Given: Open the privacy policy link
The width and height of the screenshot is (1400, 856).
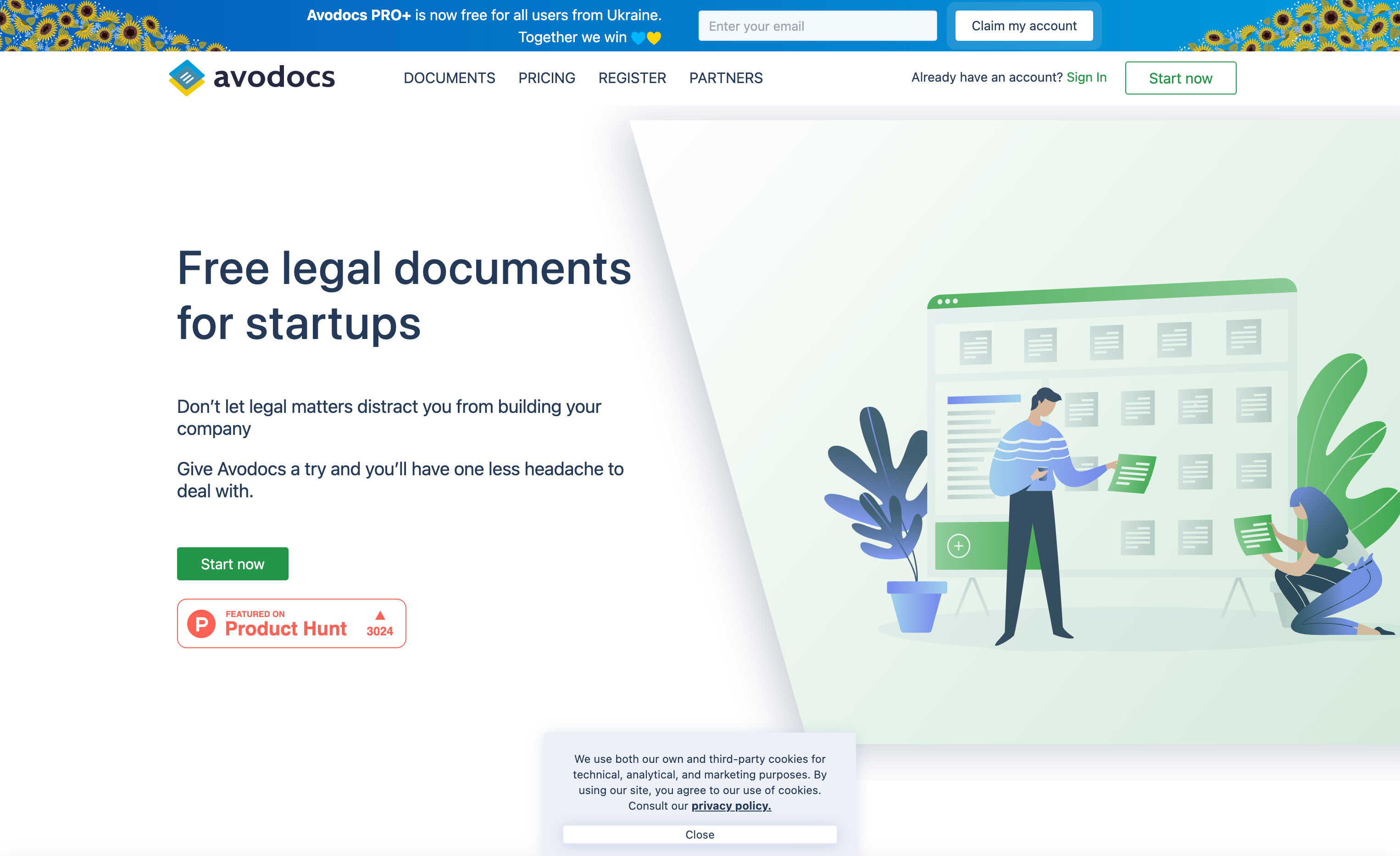Looking at the screenshot, I should (x=731, y=806).
